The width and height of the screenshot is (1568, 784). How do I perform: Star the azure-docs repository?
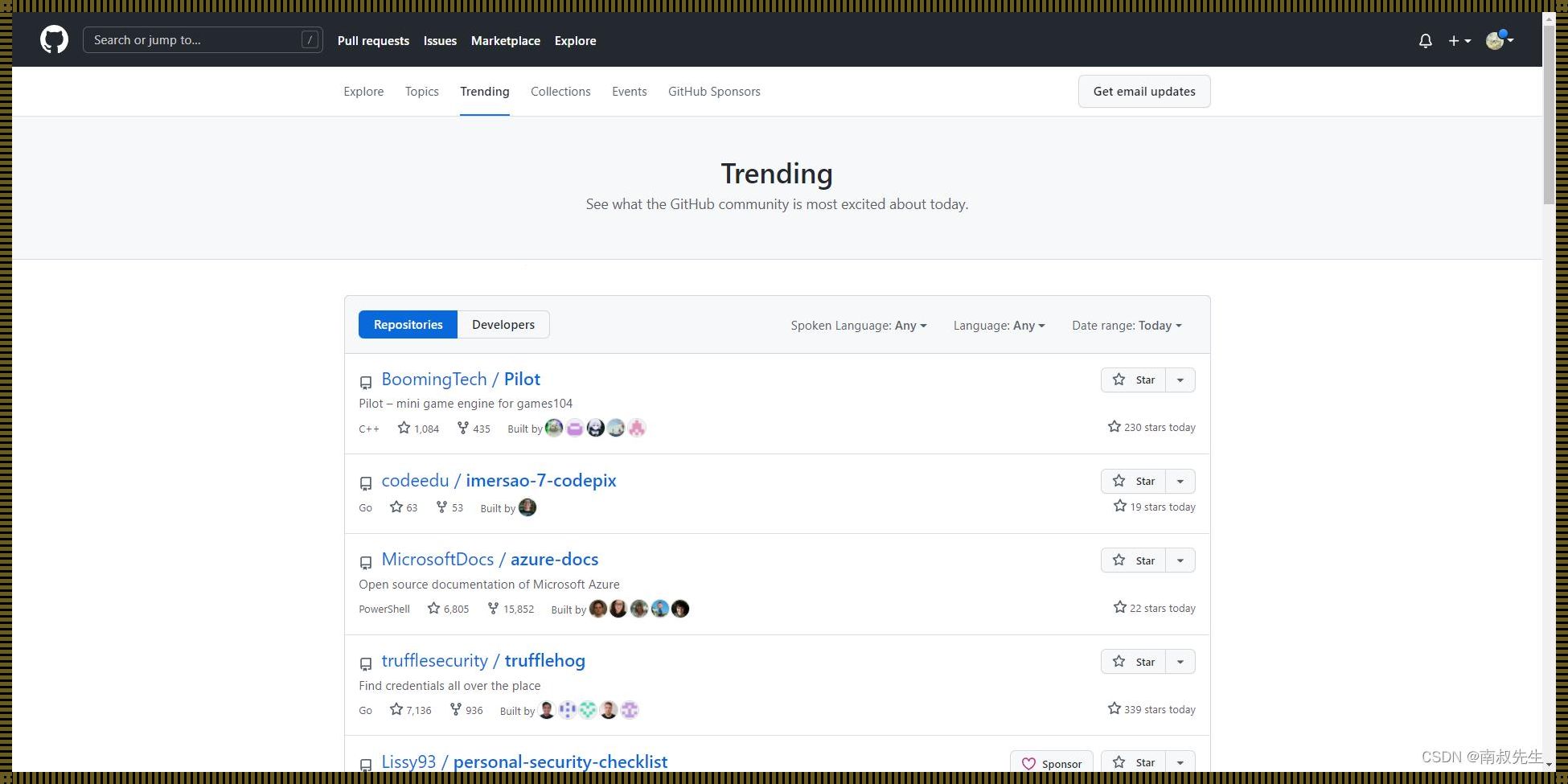[1133, 560]
